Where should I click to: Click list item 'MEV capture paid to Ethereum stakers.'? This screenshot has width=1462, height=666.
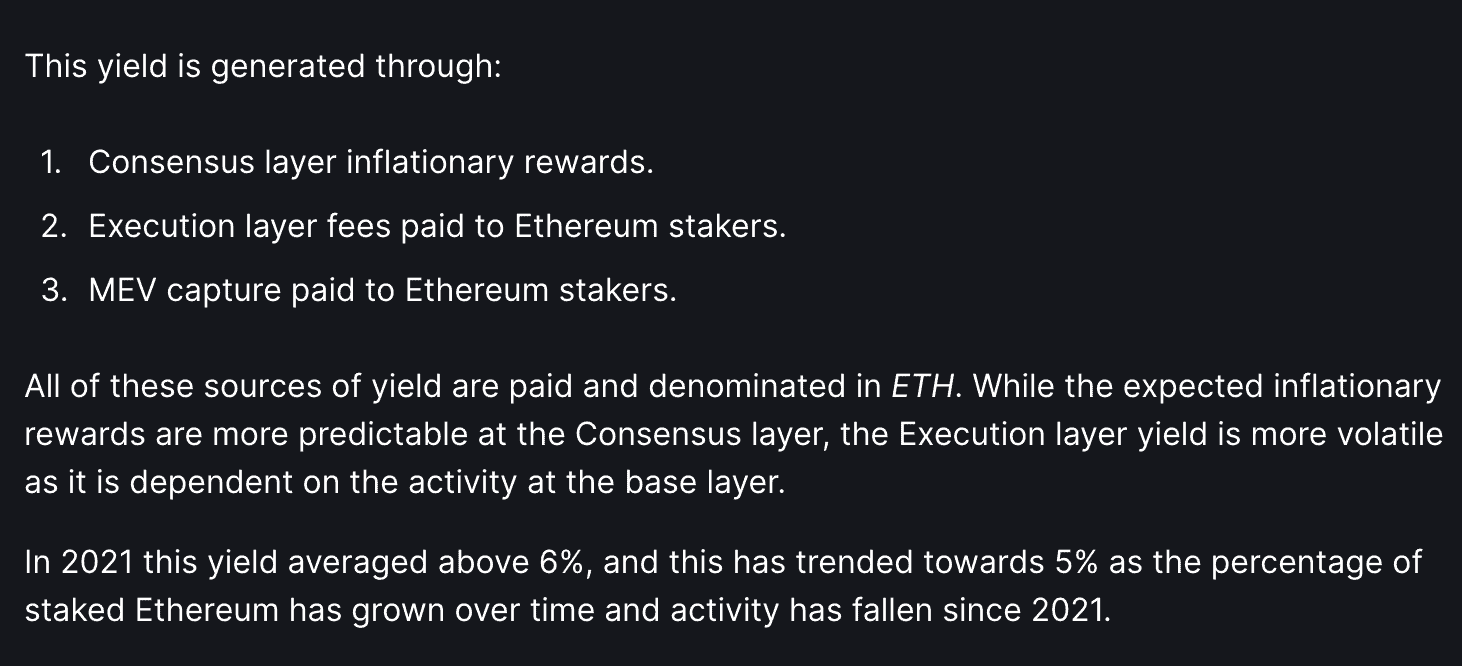pyautogui.click(x=382, y=291)
